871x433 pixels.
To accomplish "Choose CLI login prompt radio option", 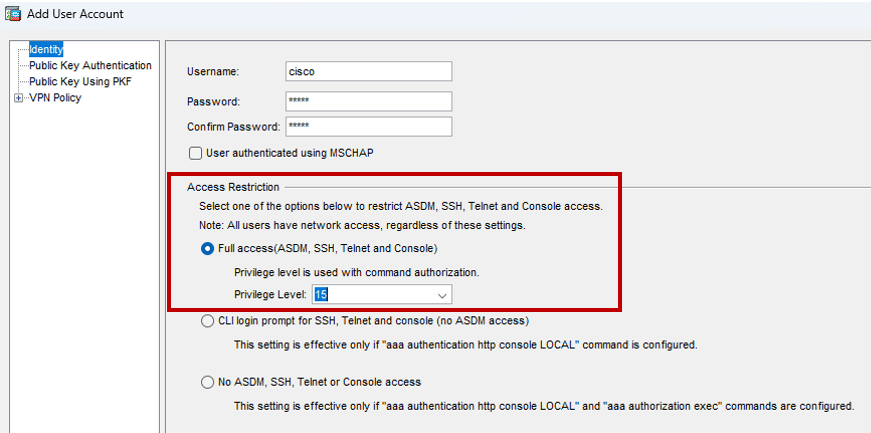I will coord(208,322).
